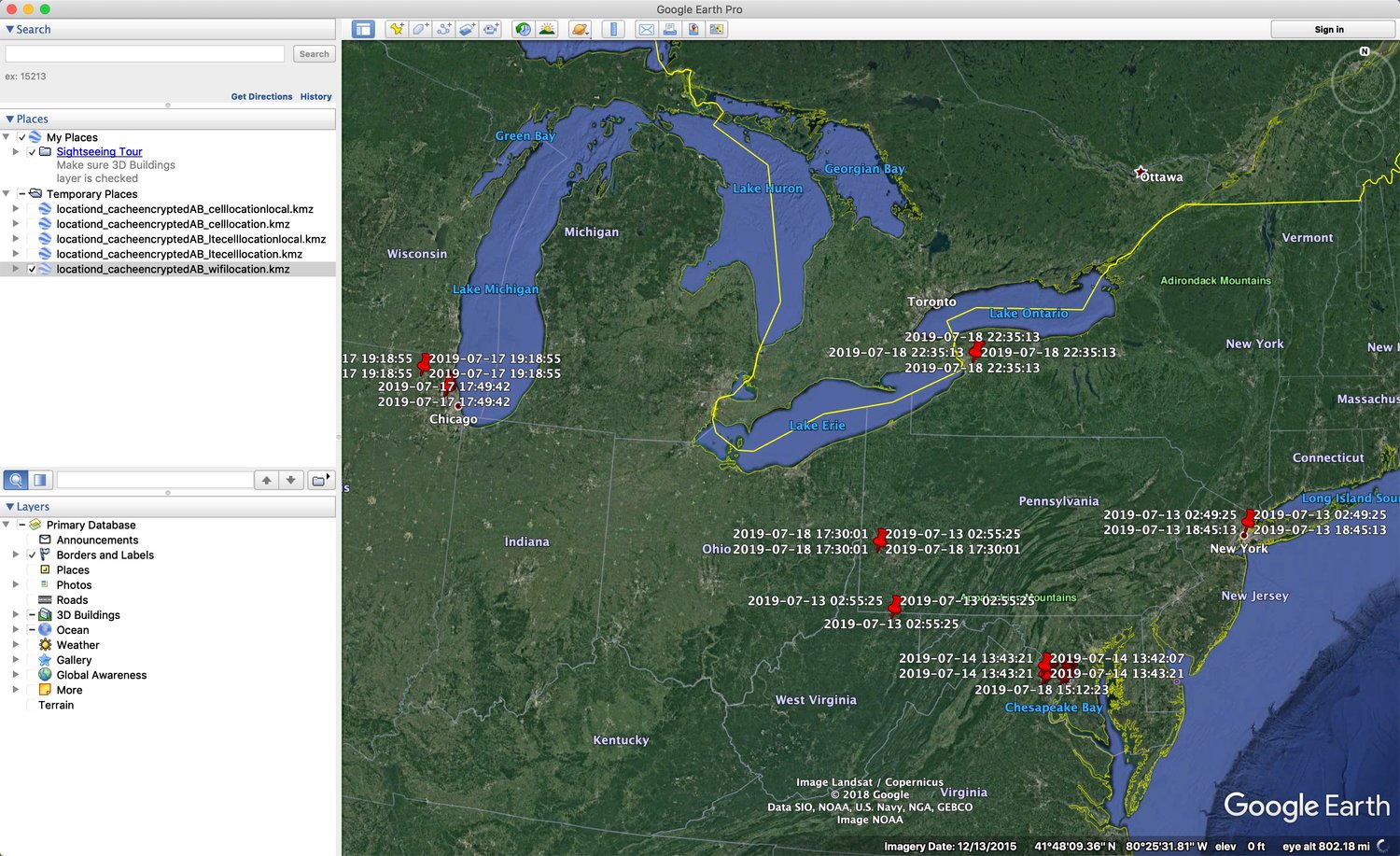Click red pushpin in Ohio 17:30:01
The image size is (1400, 856).
pos(879,539)
